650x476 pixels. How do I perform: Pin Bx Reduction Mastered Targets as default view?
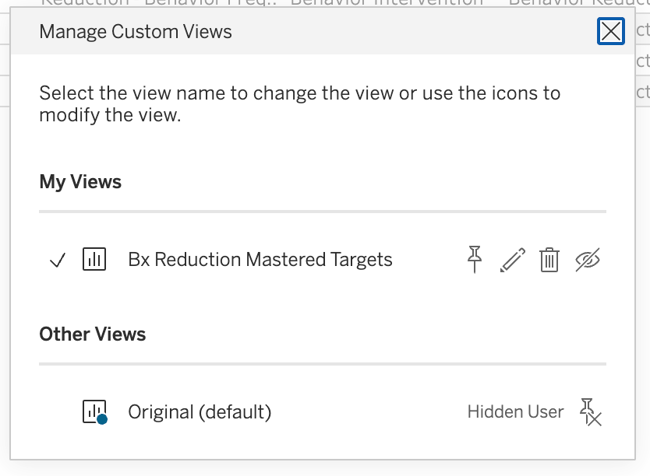point(475,260)
